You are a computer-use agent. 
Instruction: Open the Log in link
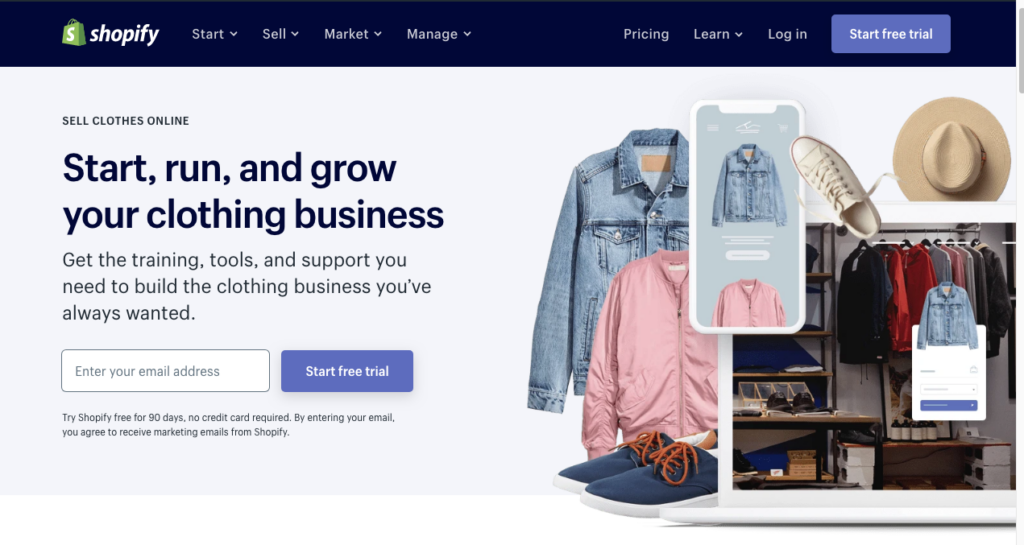[x=787, y=34]
